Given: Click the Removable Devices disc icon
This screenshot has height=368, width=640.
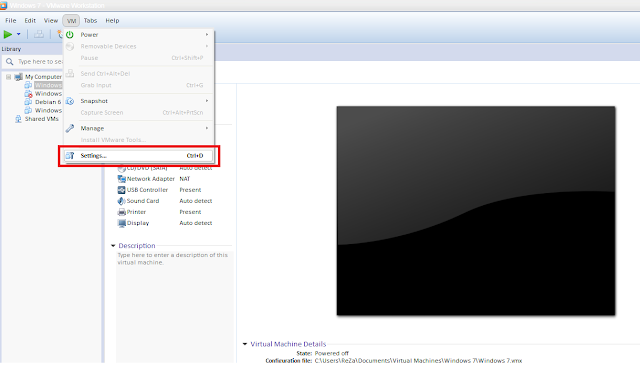Looking at the screenshot, I should [70, 47].
